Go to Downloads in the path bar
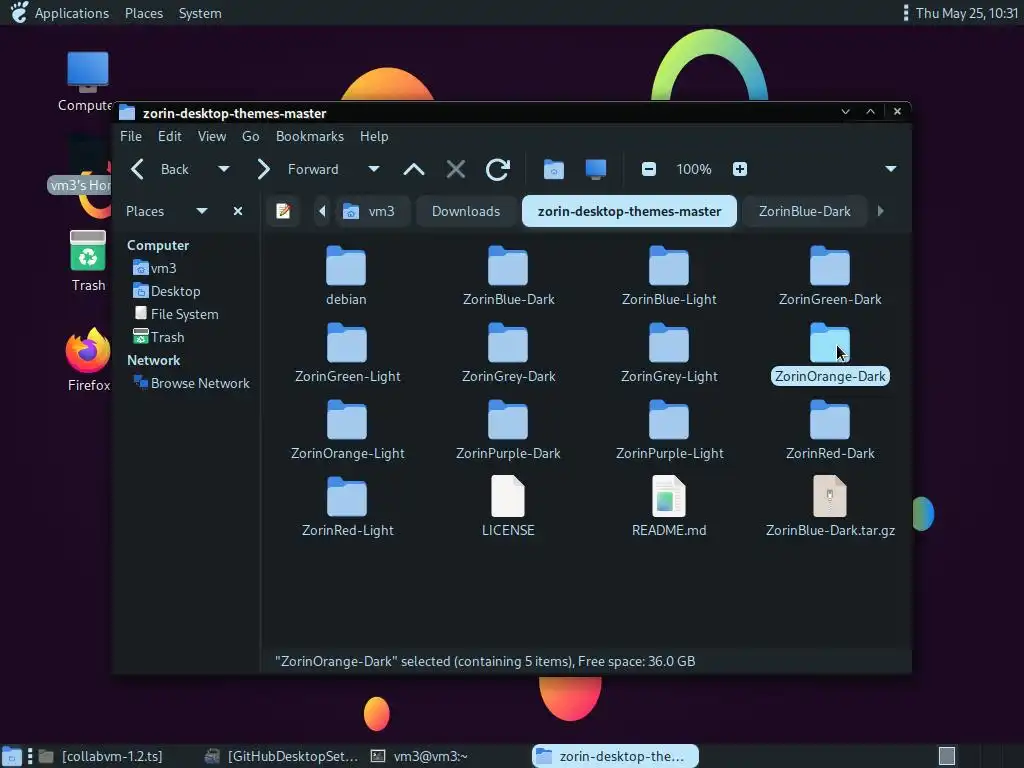The image size is (1024, 768). [x=466, y=211]
